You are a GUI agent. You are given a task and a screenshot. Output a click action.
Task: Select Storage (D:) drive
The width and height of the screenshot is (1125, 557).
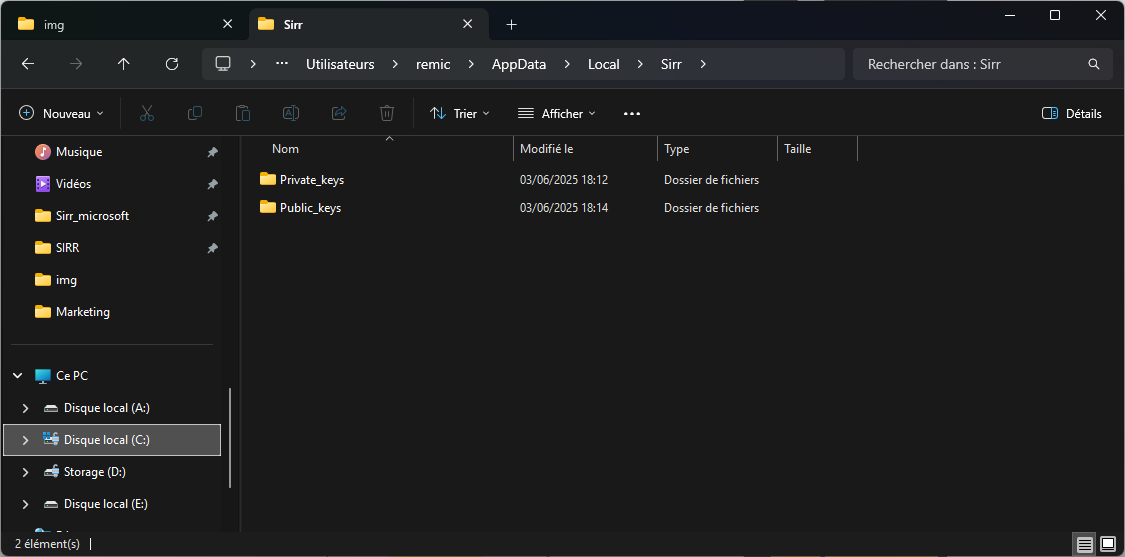point(95,472)
